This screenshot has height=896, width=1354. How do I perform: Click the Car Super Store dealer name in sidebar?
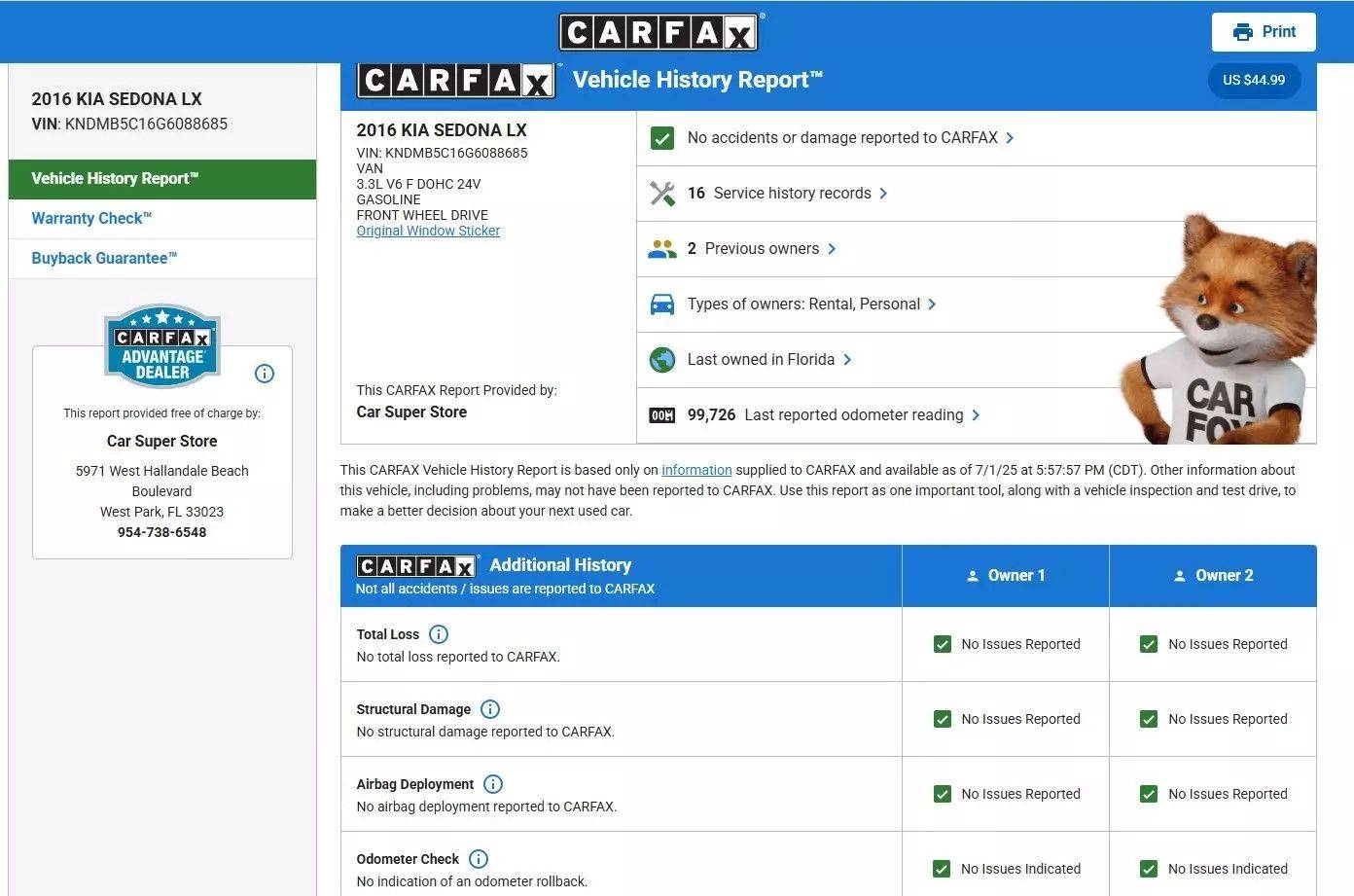tap(162, 441)
